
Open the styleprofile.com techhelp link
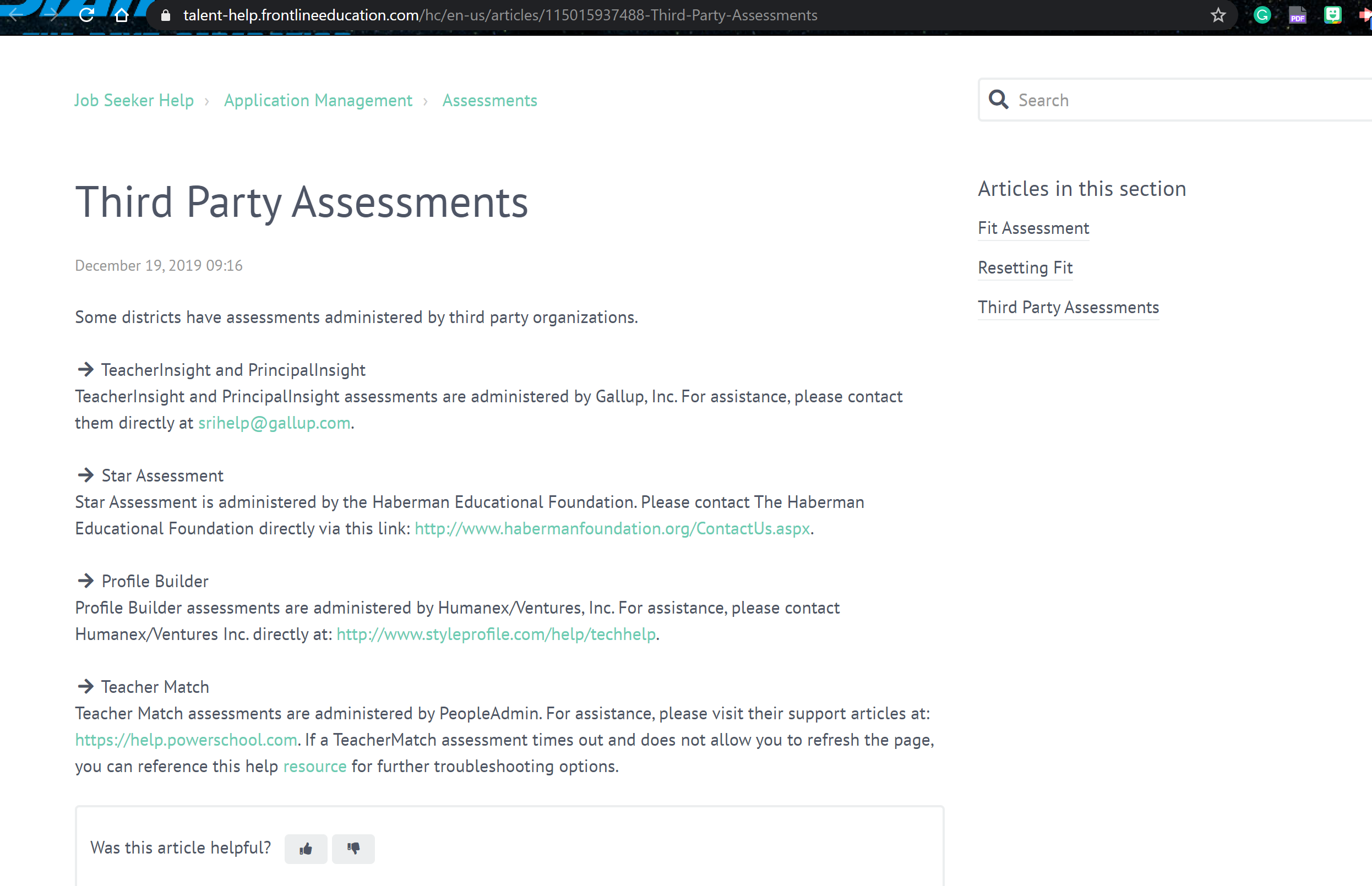pos(496,634)
